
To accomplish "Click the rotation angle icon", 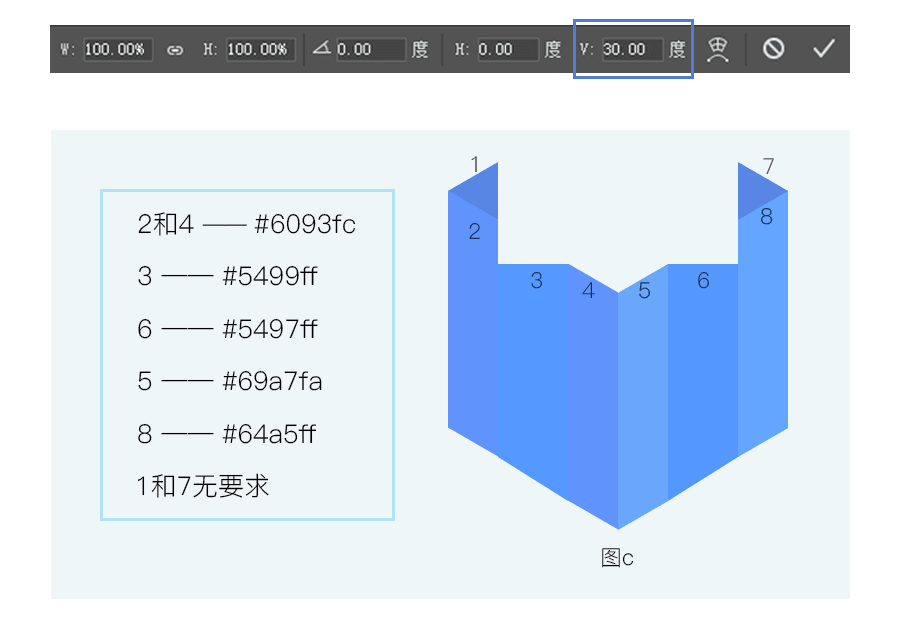I will click(321, 48).
